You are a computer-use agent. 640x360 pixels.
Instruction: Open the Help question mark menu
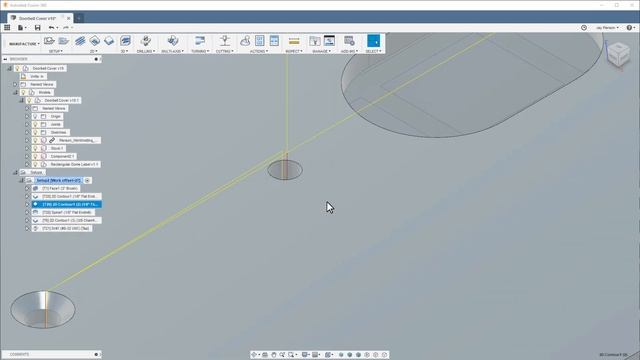(x=631, y=28)
